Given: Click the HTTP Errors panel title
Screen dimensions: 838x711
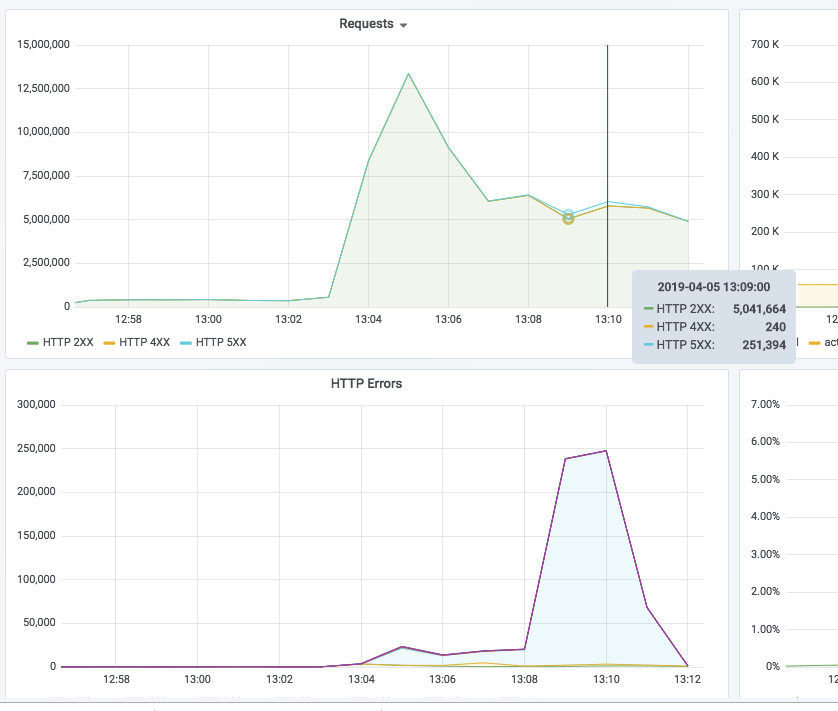Looking at the screenshot, I should [366, 383].
